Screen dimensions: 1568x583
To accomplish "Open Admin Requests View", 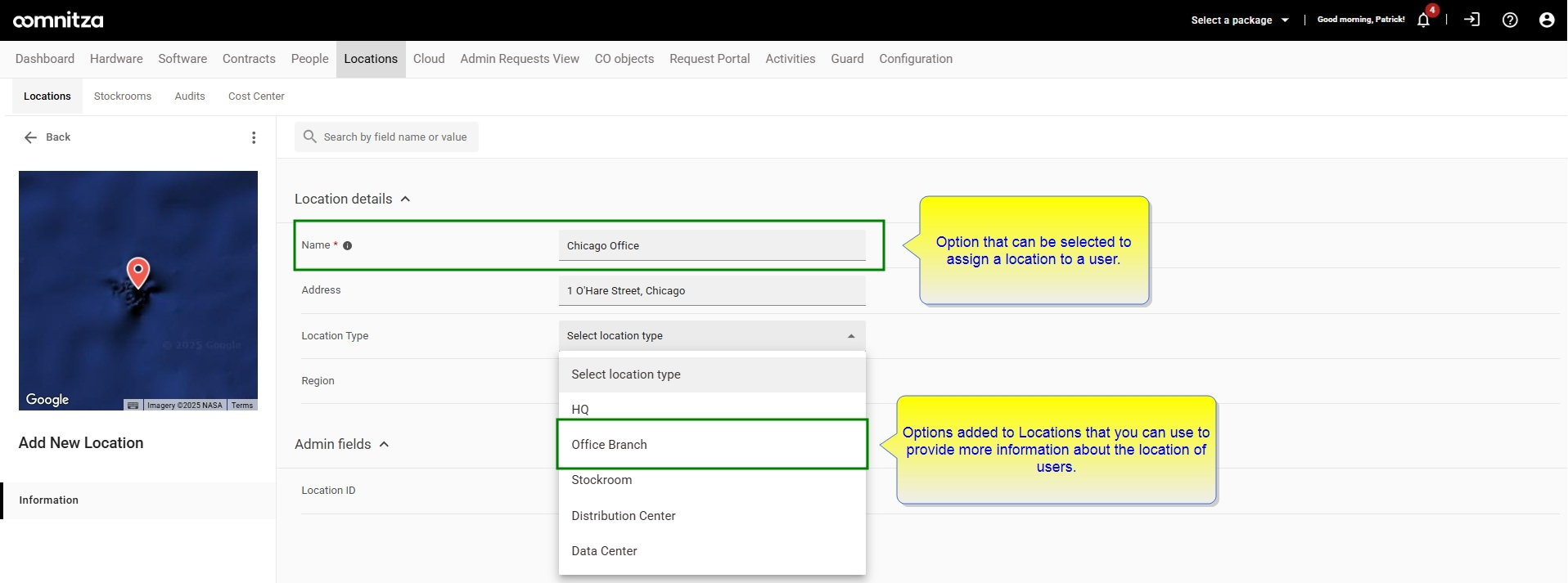I will coord(520,59).
